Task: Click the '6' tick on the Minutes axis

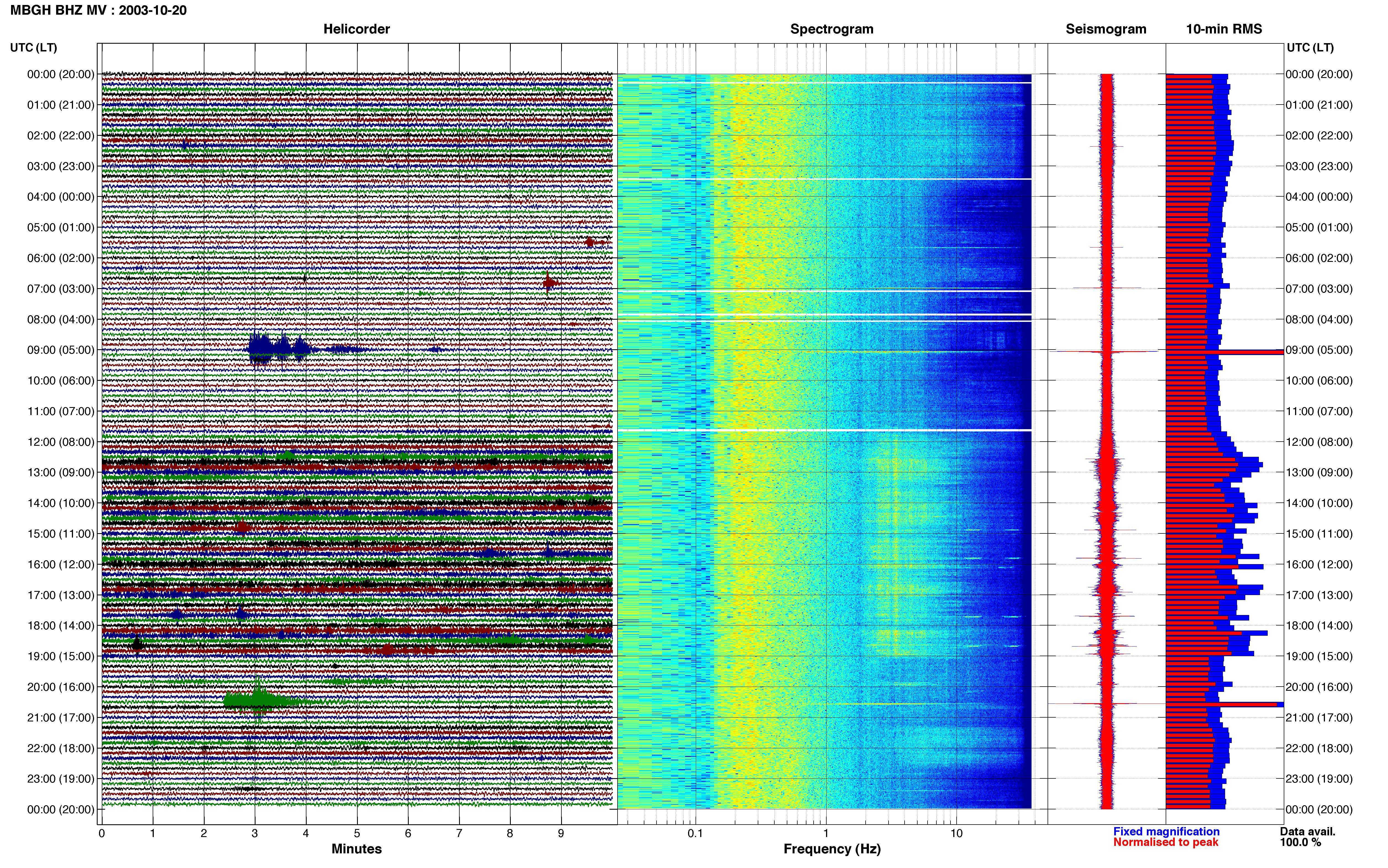Action: pos(408,833)
